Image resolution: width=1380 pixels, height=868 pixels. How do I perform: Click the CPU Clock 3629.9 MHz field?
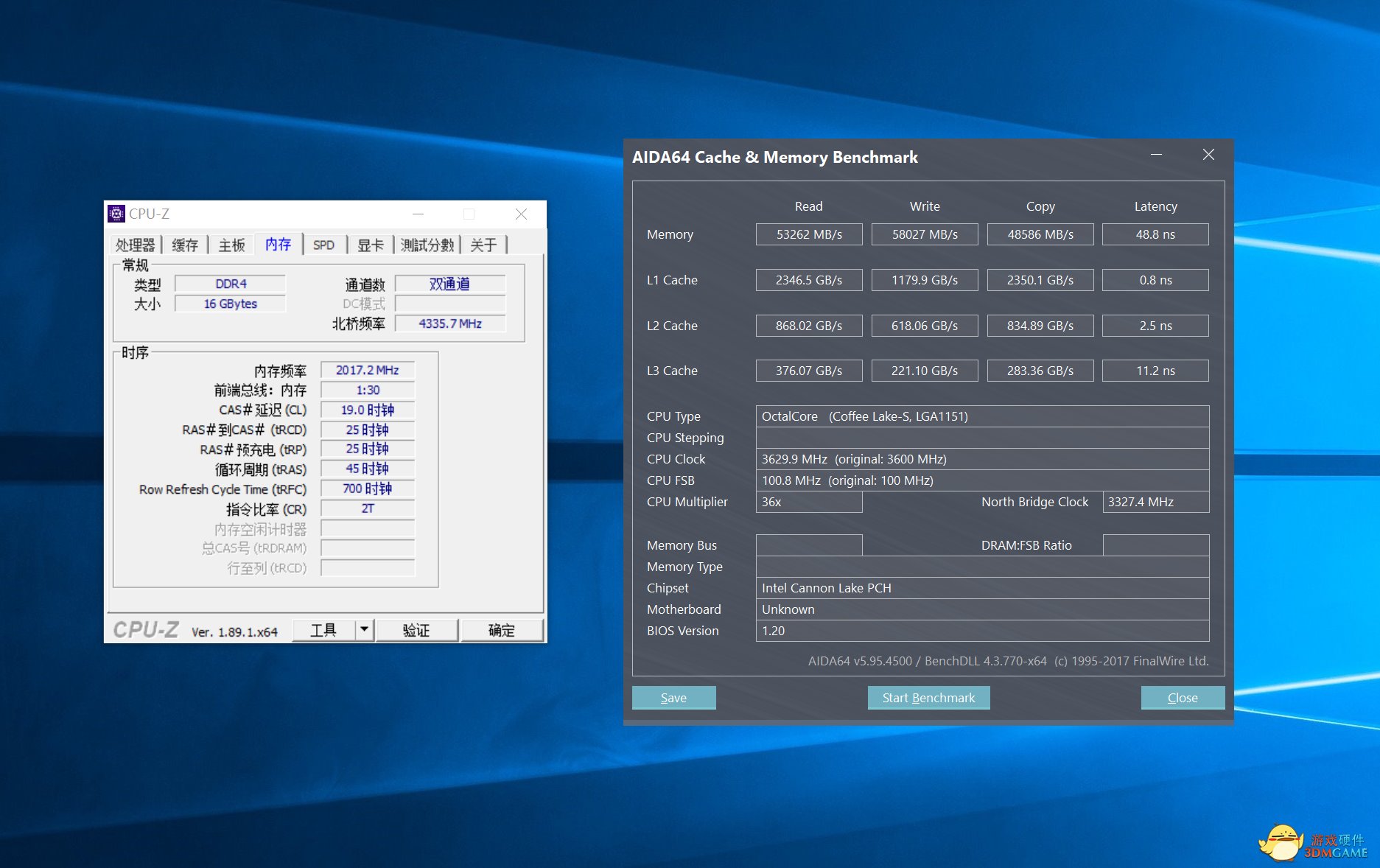[982, 459]
